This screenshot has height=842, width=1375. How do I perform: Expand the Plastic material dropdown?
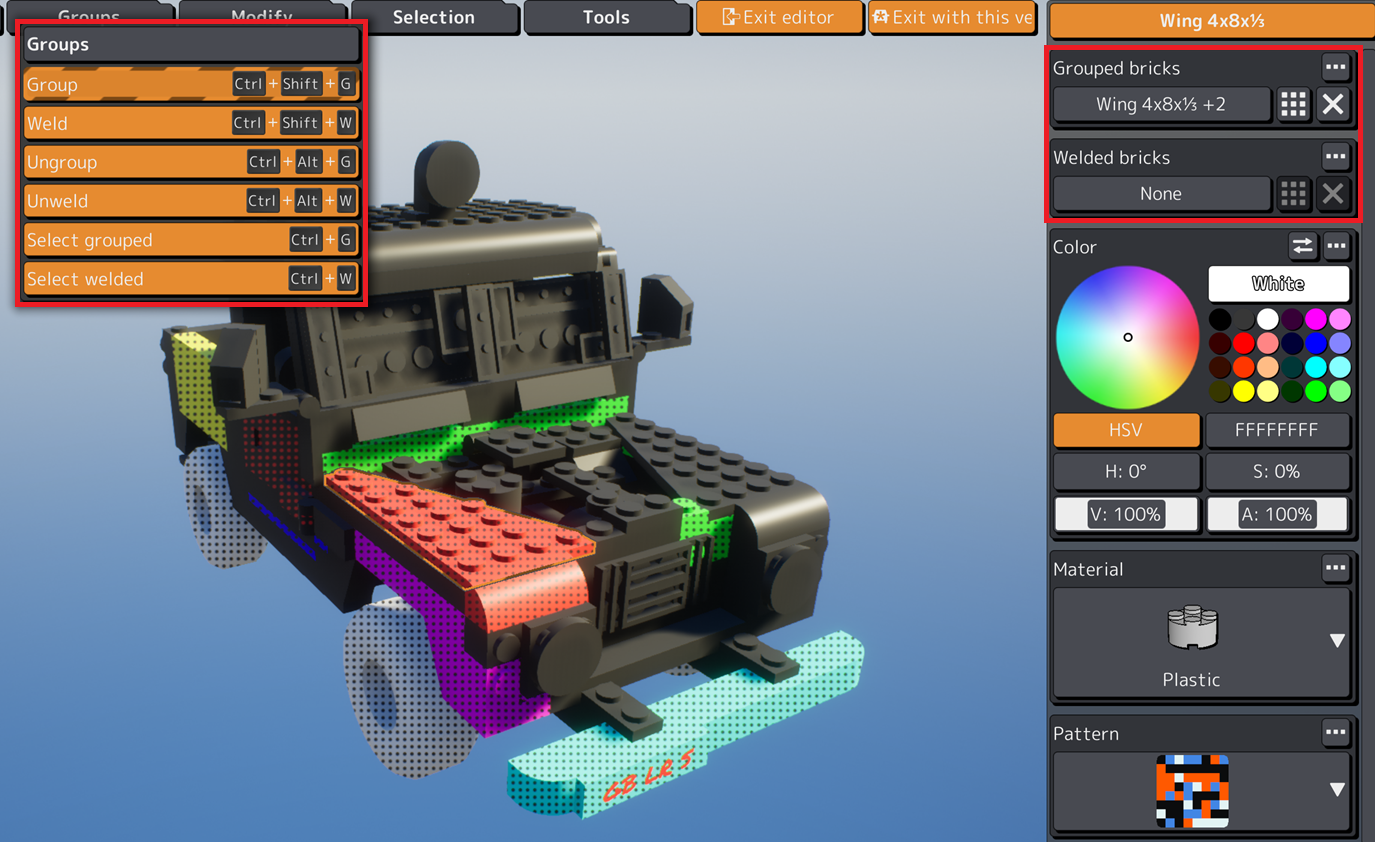click(1337, 641)
